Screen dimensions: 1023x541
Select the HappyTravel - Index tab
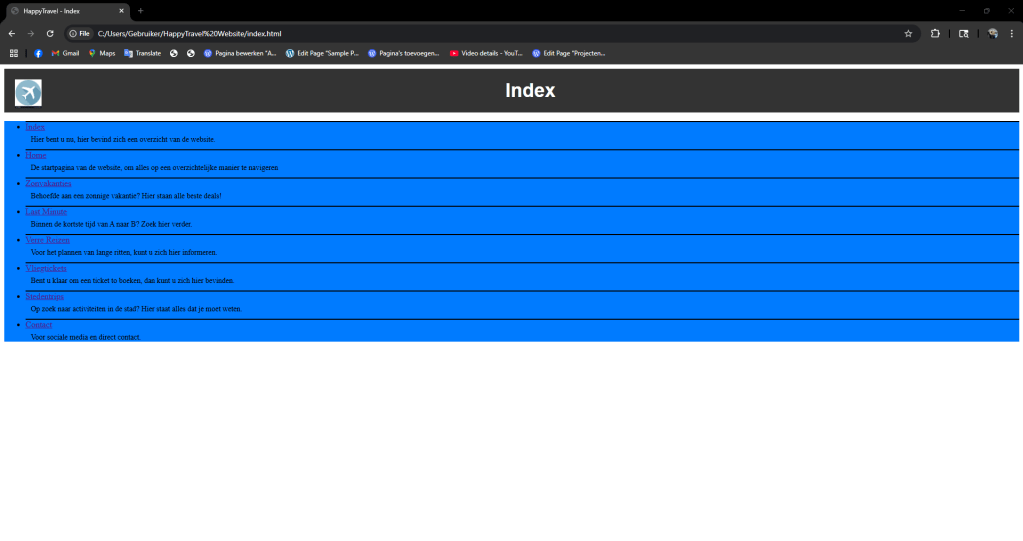coord(65,10)
